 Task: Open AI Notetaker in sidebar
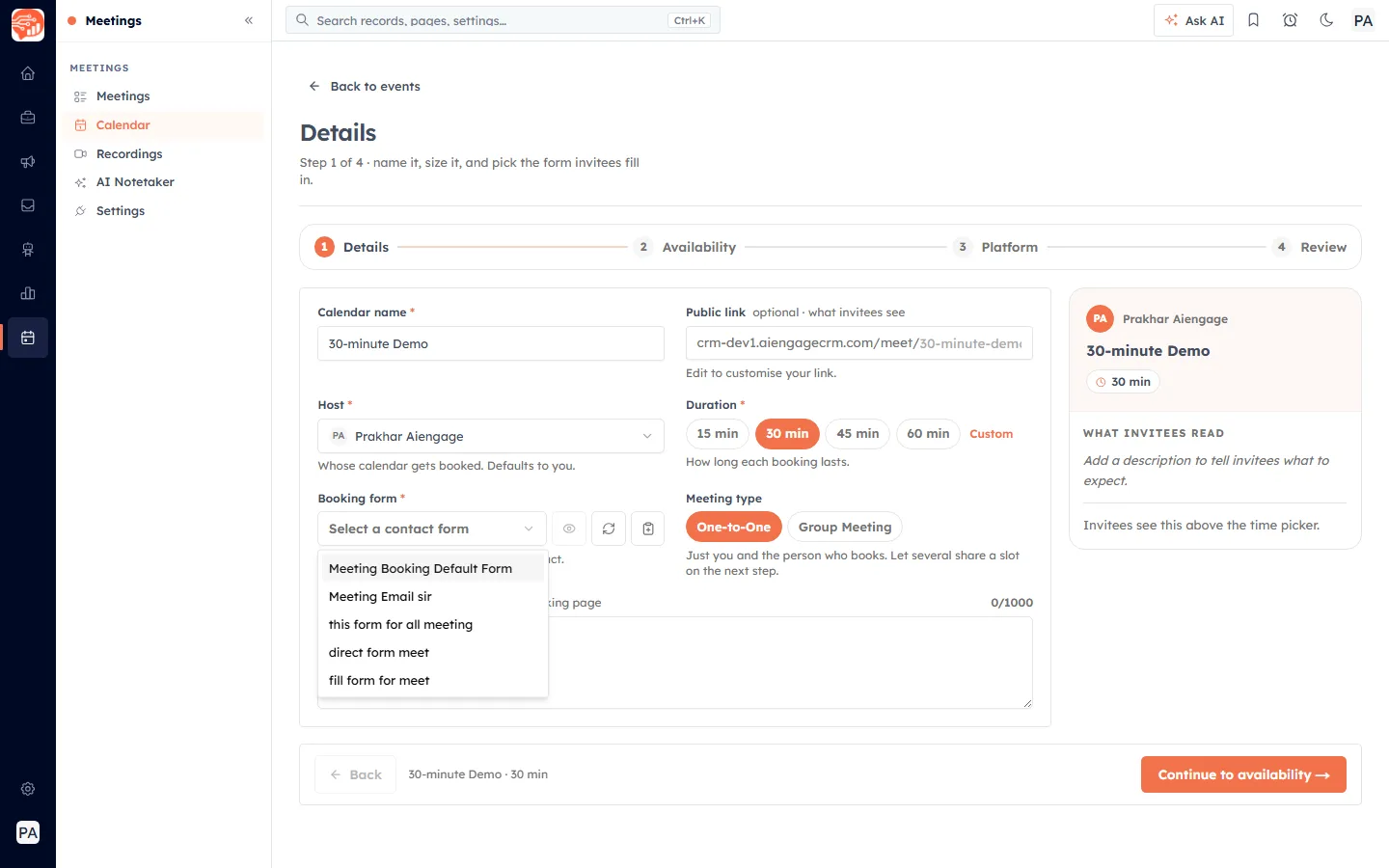164,182
